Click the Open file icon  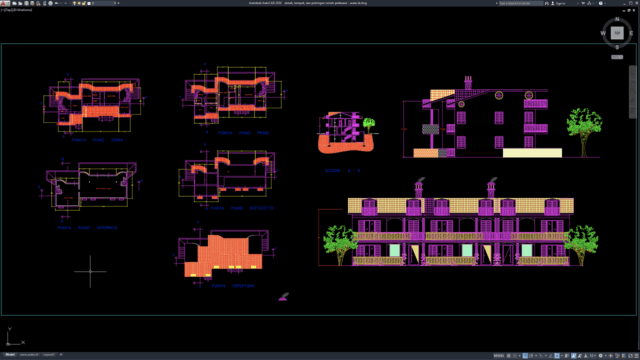20,3
